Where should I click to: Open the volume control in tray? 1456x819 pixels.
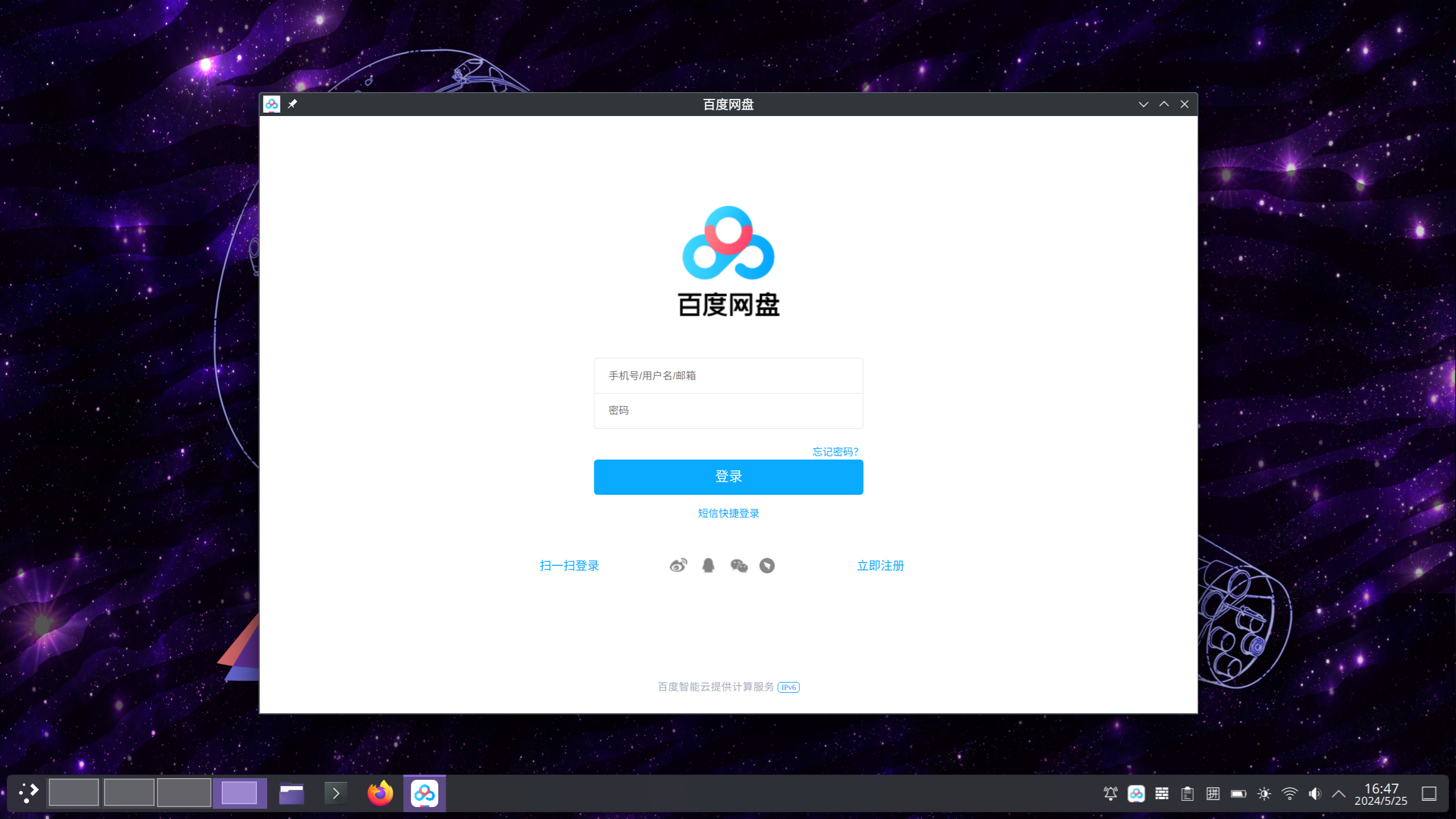[1314, 793]
